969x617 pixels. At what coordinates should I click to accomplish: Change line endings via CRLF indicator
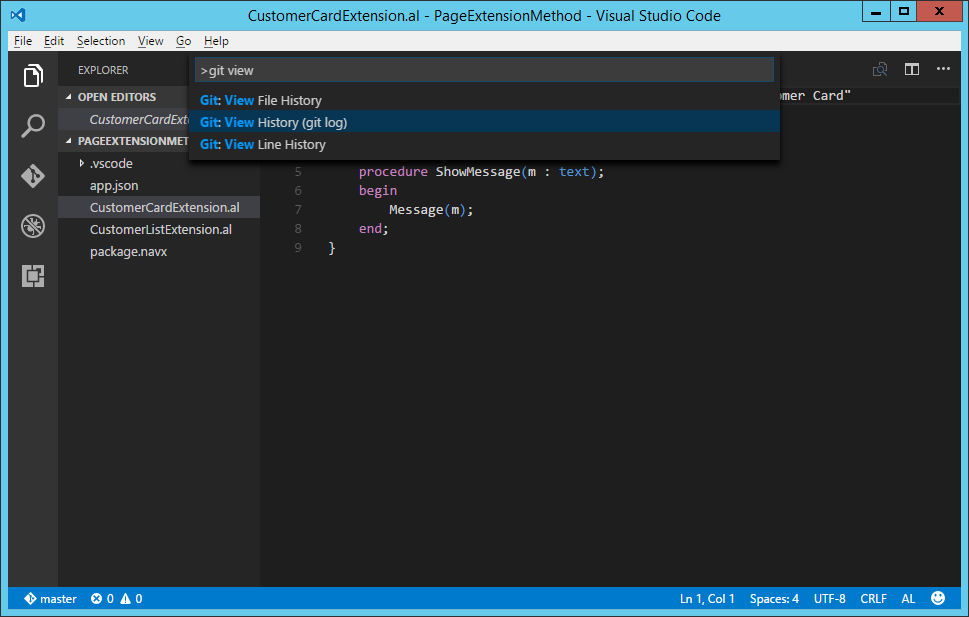coord(873,598)
